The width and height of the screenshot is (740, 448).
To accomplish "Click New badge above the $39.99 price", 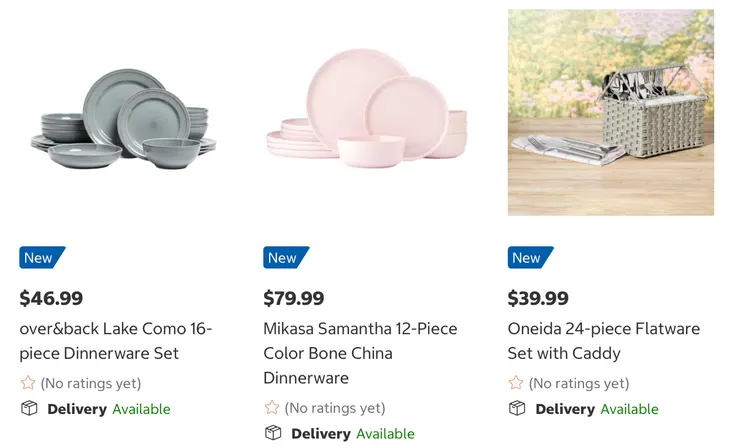I will (x=529, y=258).
